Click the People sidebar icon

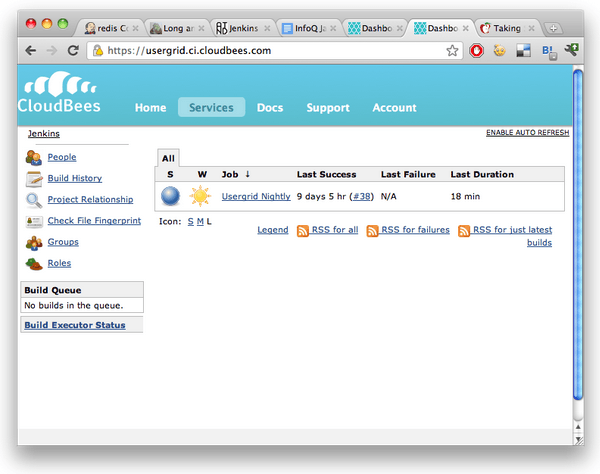click(x=34, y=158)
